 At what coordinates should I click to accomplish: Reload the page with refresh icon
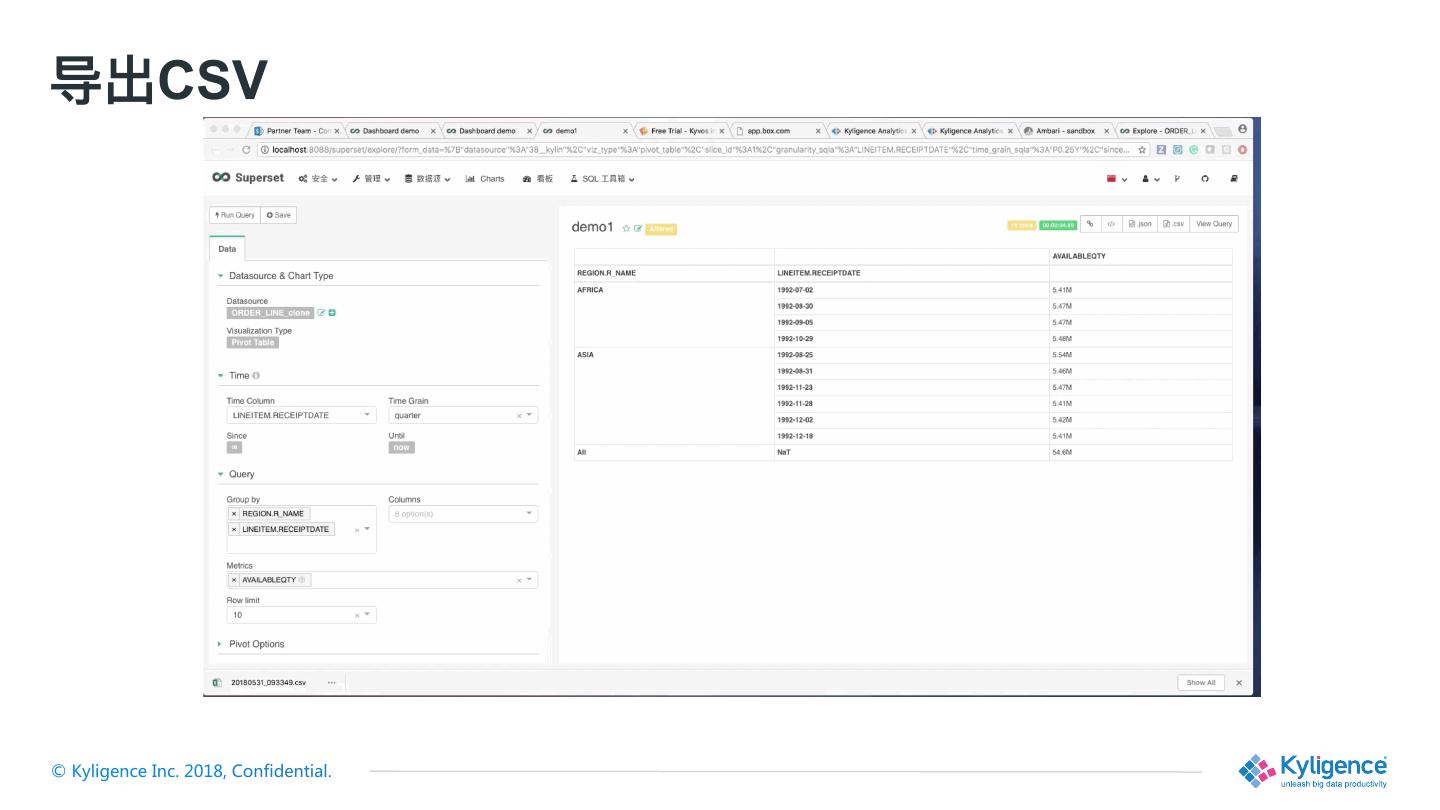246,150
